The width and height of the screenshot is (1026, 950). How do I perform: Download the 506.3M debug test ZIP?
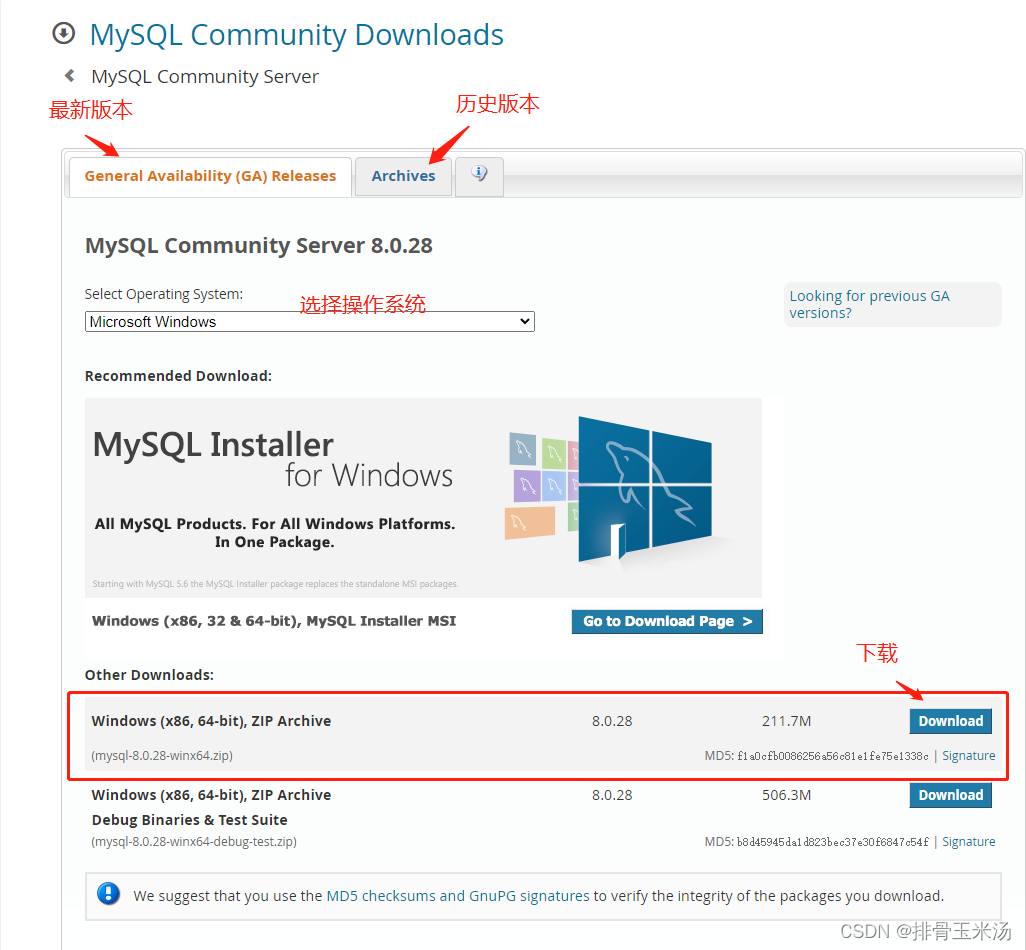tap(950, 795)
